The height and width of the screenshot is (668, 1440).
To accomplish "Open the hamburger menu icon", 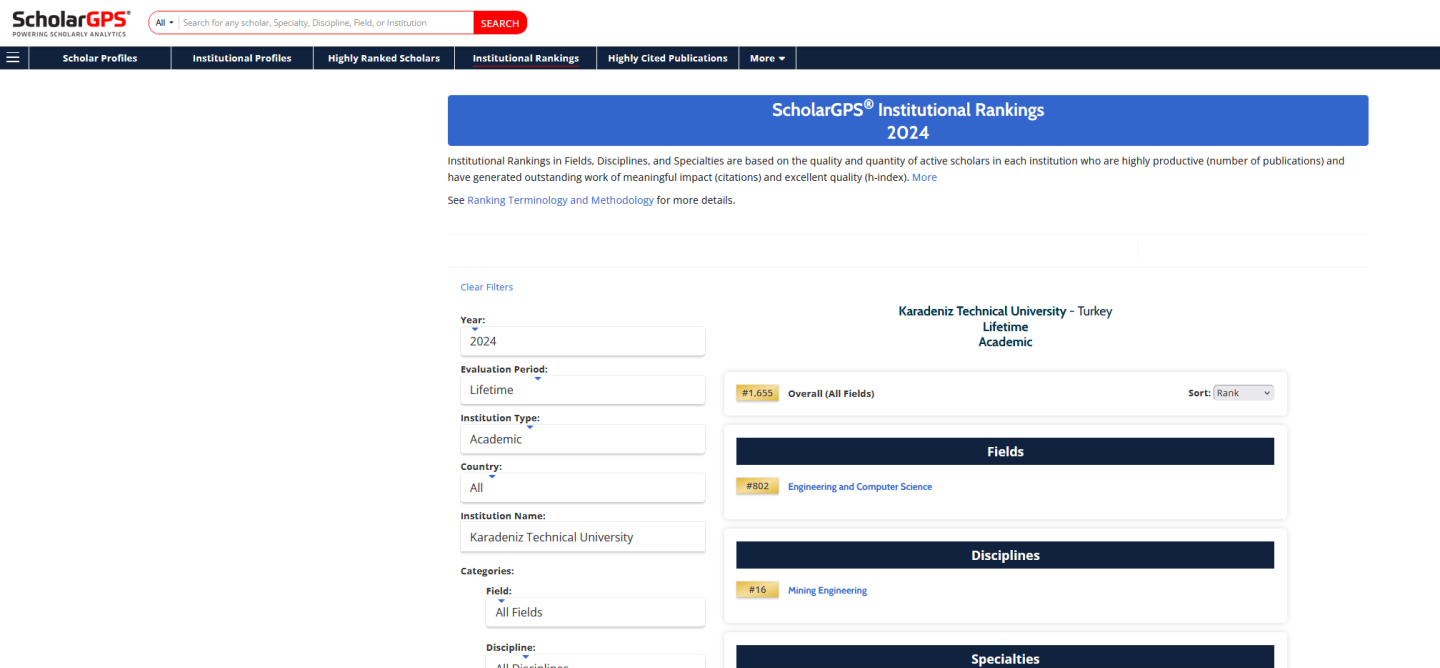I will click(x=13, y=58).
